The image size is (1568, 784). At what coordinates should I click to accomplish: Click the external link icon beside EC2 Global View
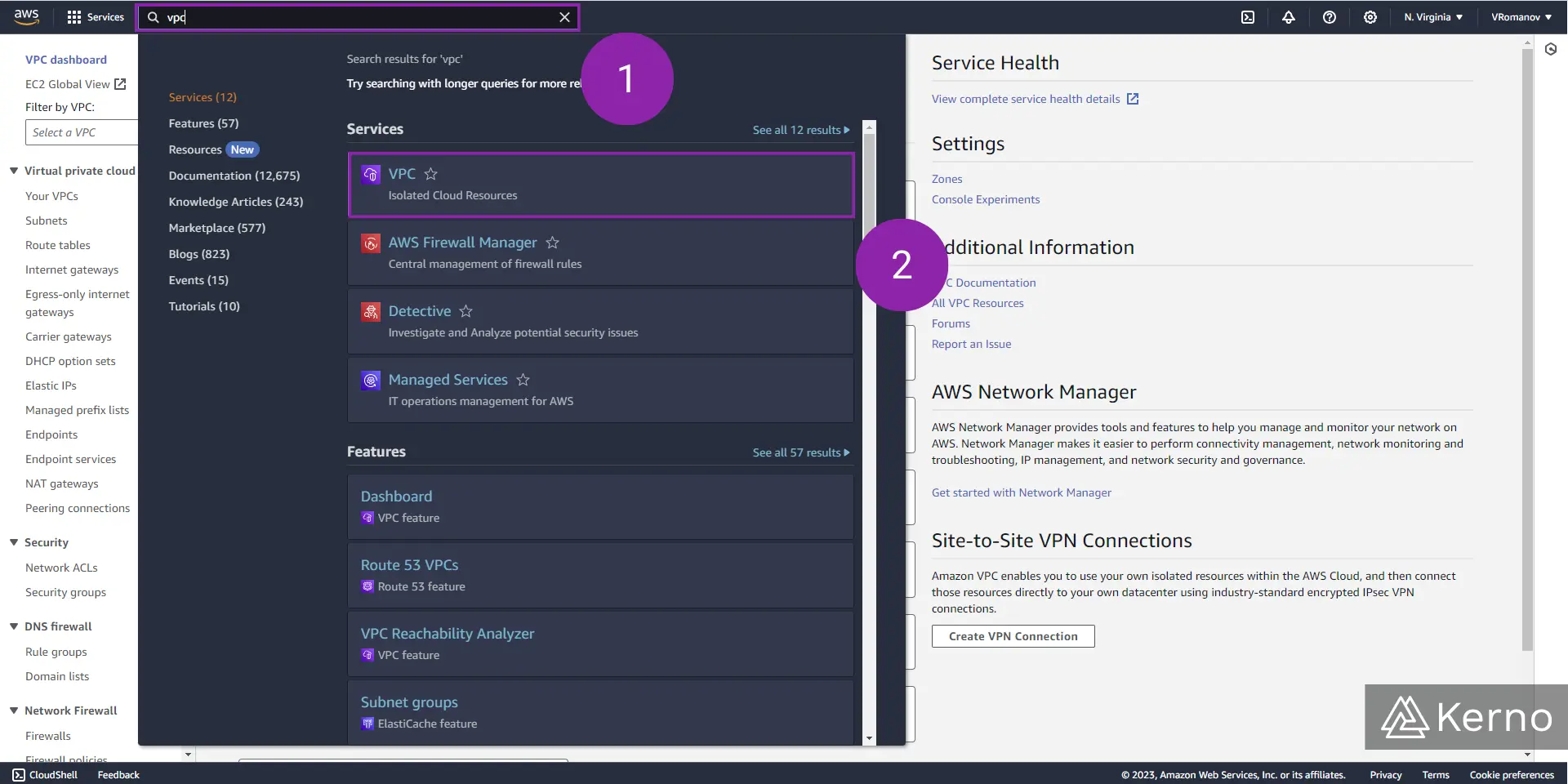[121, 84]
